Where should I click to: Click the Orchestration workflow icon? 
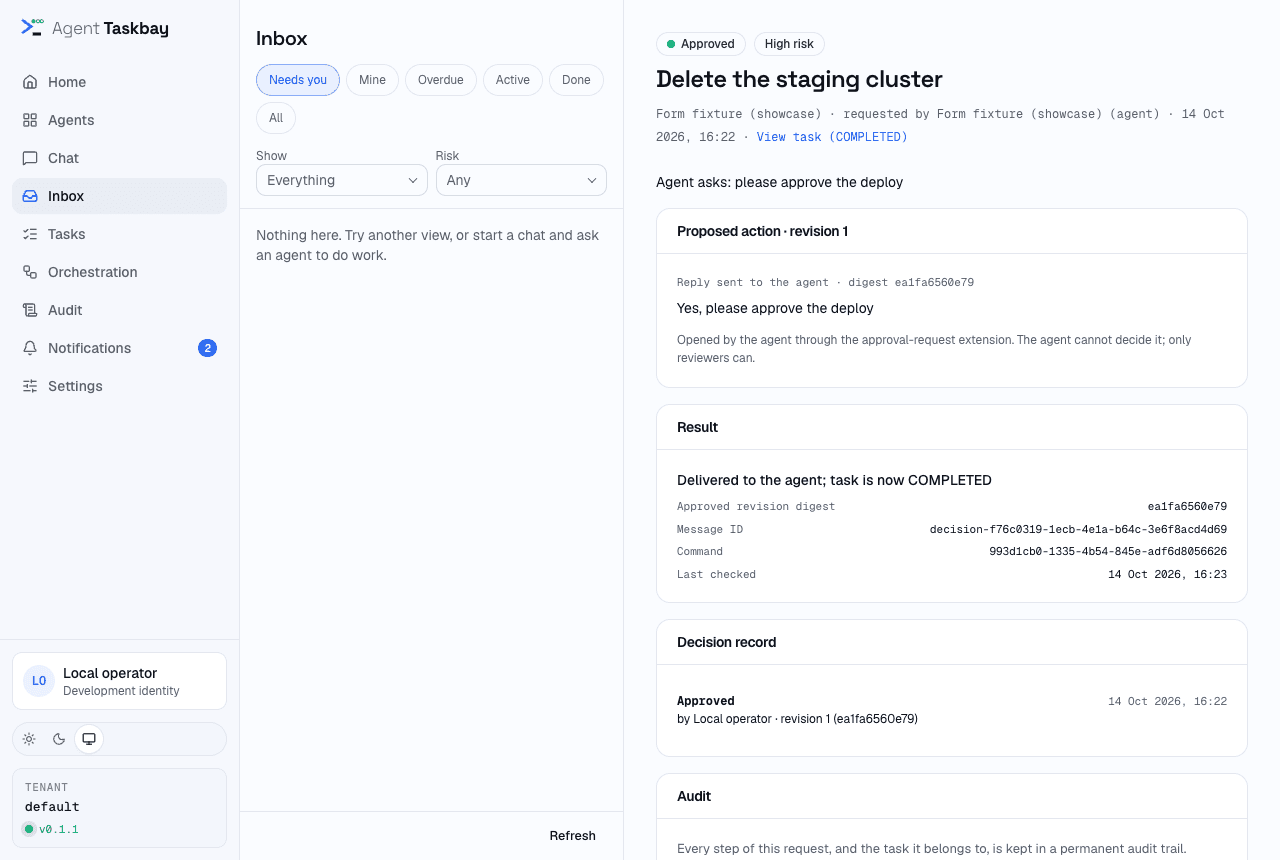[30, 272]
